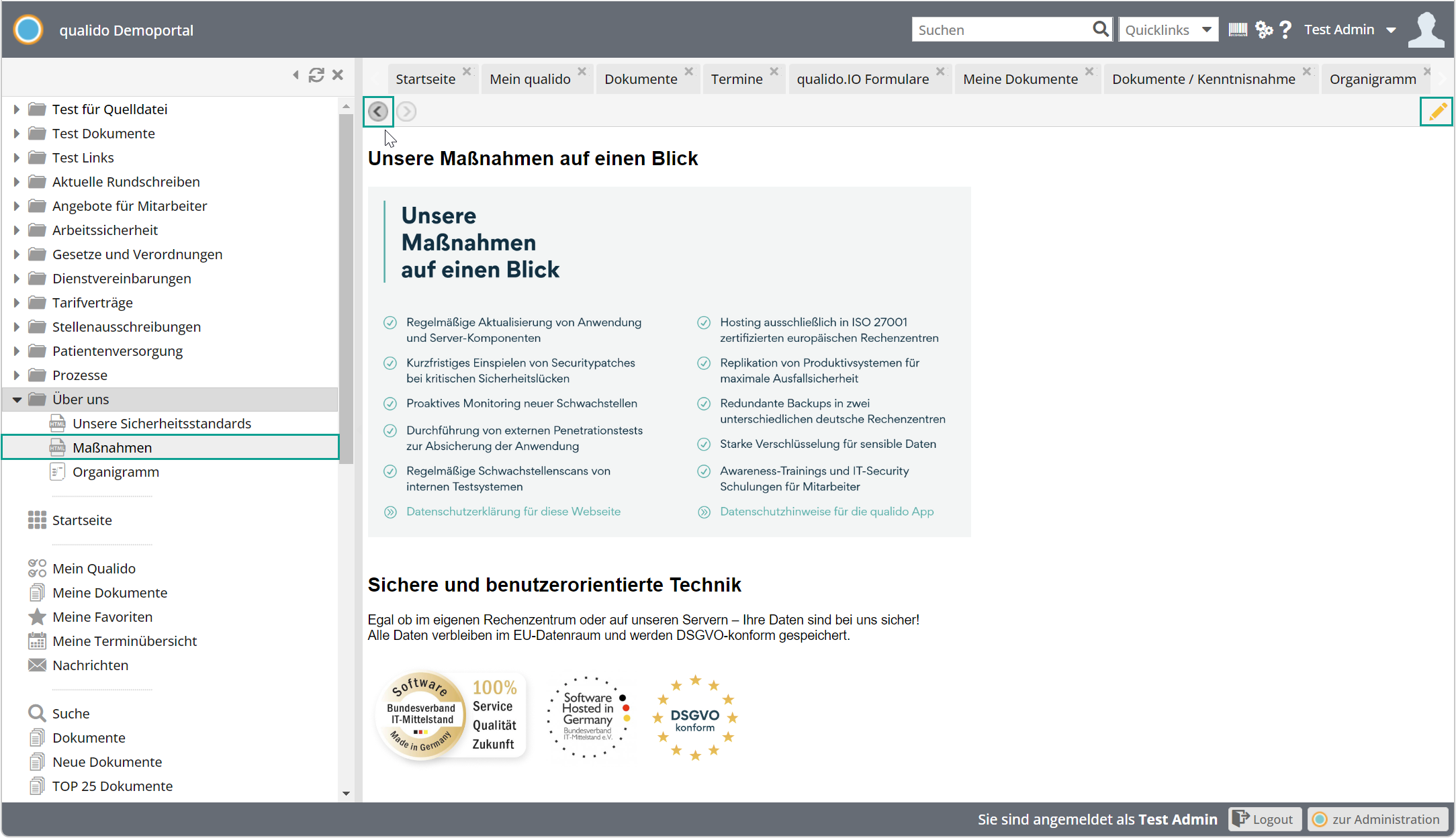The height and width of the screenshot is (838, 1456).
Task: Expand the Prozesse folder
Action: coord(17,375)
